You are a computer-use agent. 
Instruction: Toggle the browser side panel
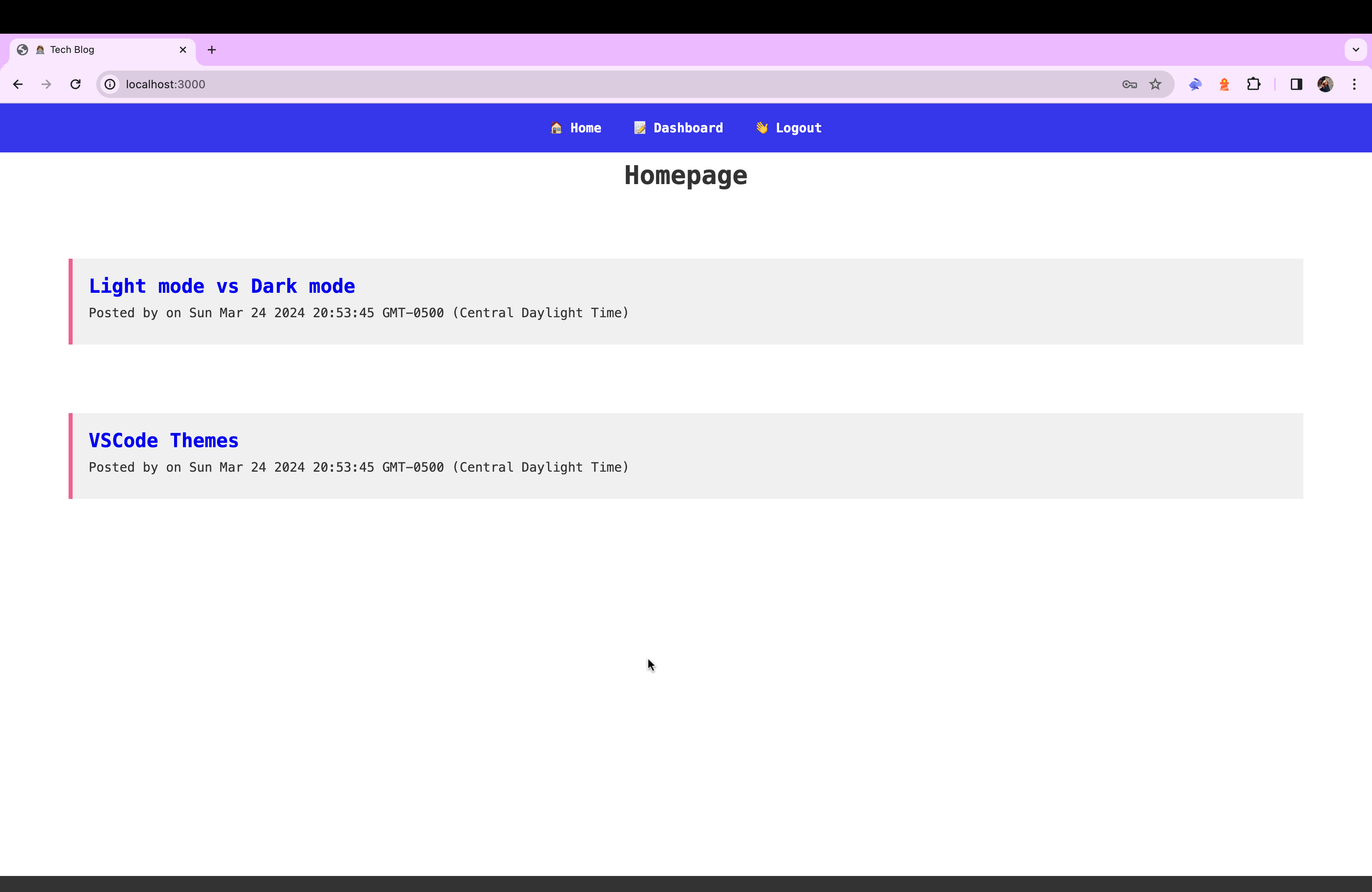coord(1297,84)
